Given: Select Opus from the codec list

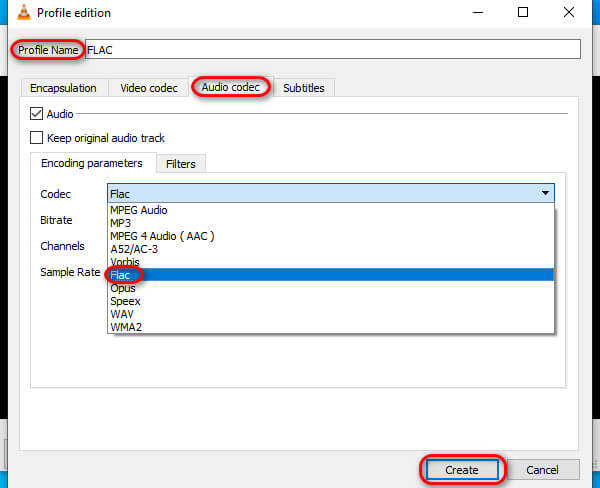Looking at the screenshot, I should (x=124, y=287).
